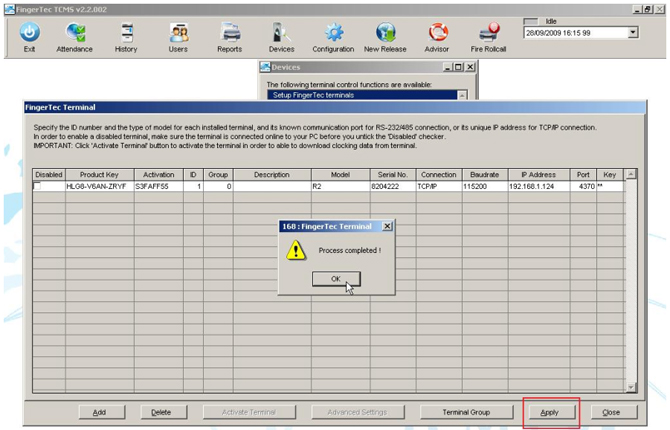Screen dimensions: 670x430
Task: Select IP address cell 192.168.1.124
Action: [539, 186]
